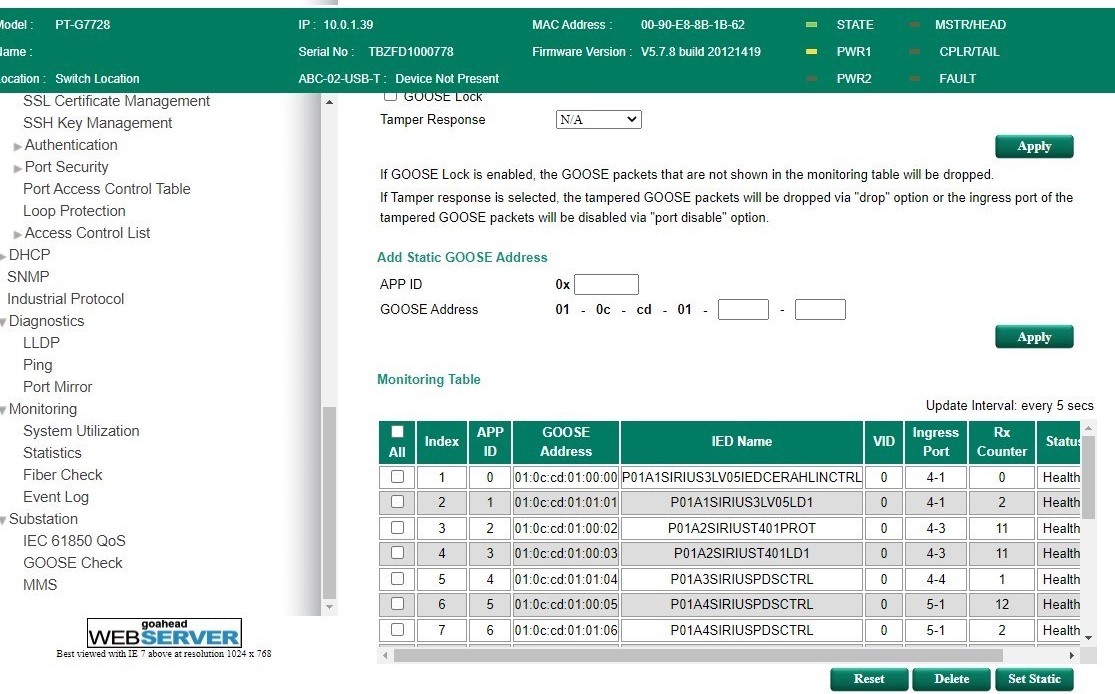Click the sidebar scroll-down arrow
The height and width of the screenshot is (694, 1115).
click(x=330, y=607)
